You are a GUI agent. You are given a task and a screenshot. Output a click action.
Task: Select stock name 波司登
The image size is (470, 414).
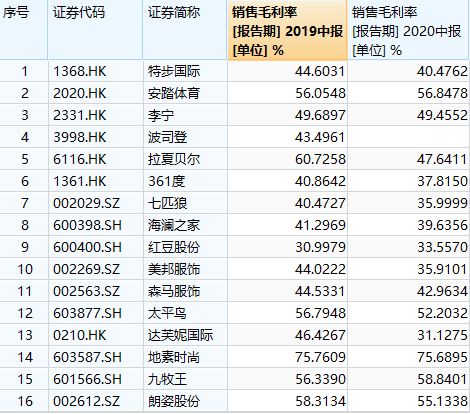168,137
